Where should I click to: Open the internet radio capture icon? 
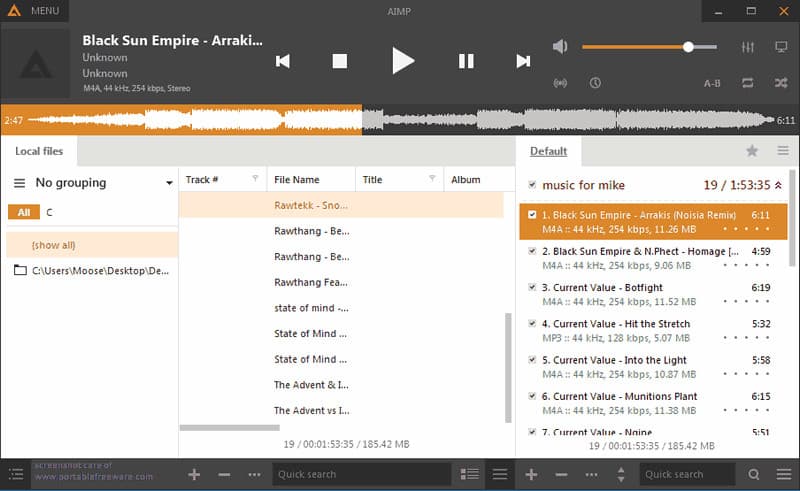pyautogui.click(x=560, y=83)
